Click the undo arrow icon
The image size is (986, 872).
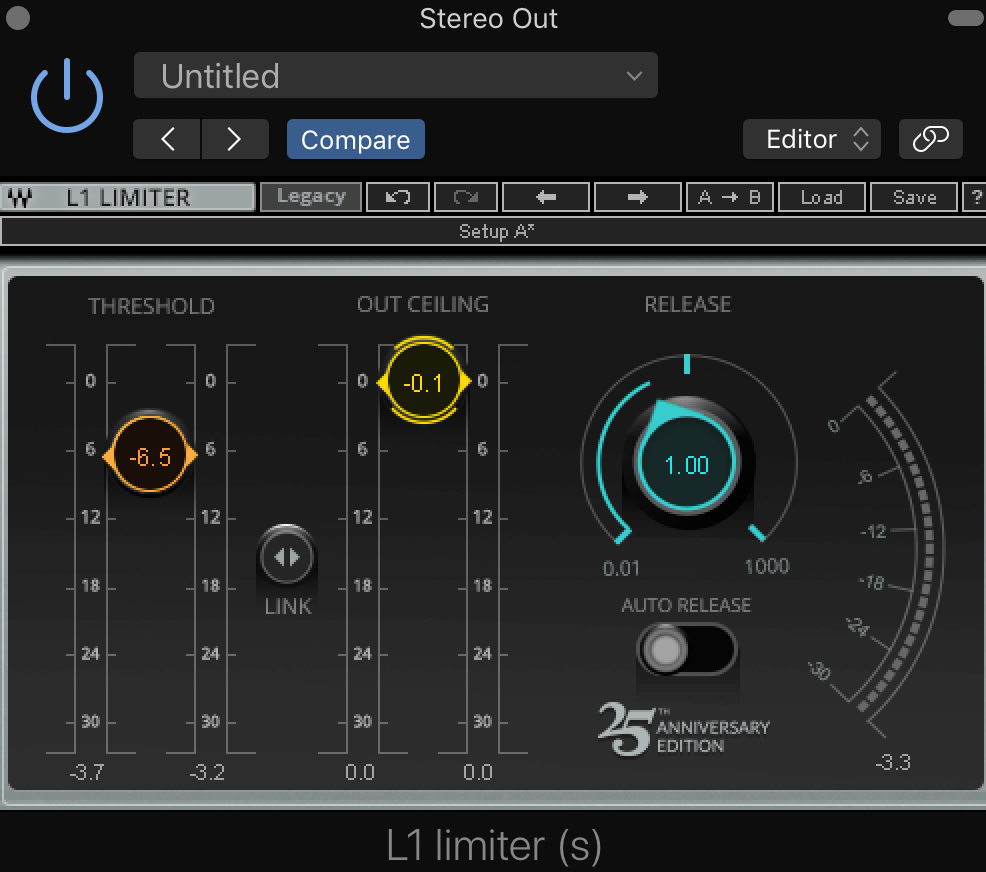click(x=398, y=197)
